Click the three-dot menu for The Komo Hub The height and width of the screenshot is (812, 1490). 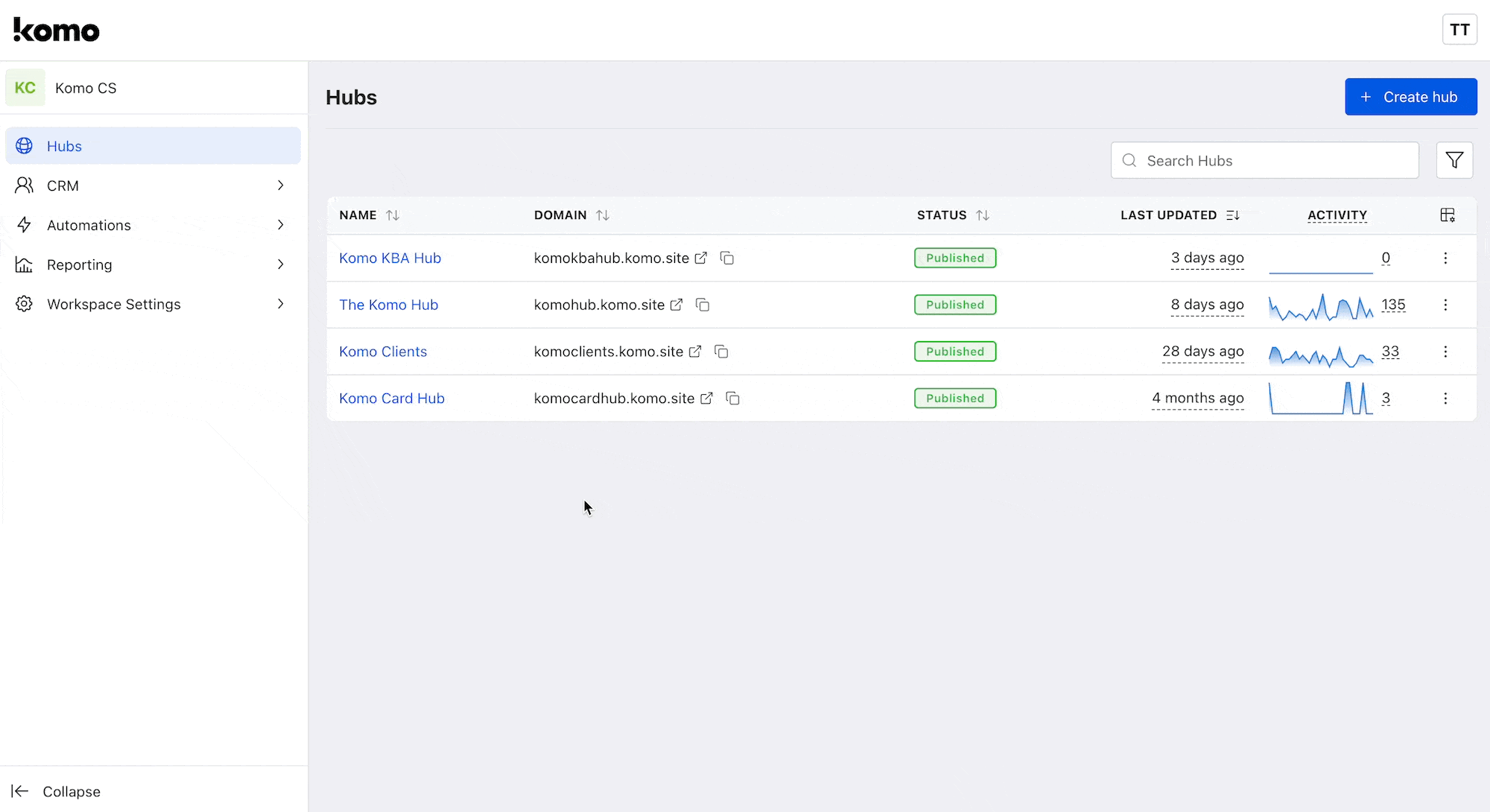point(1446,305)
